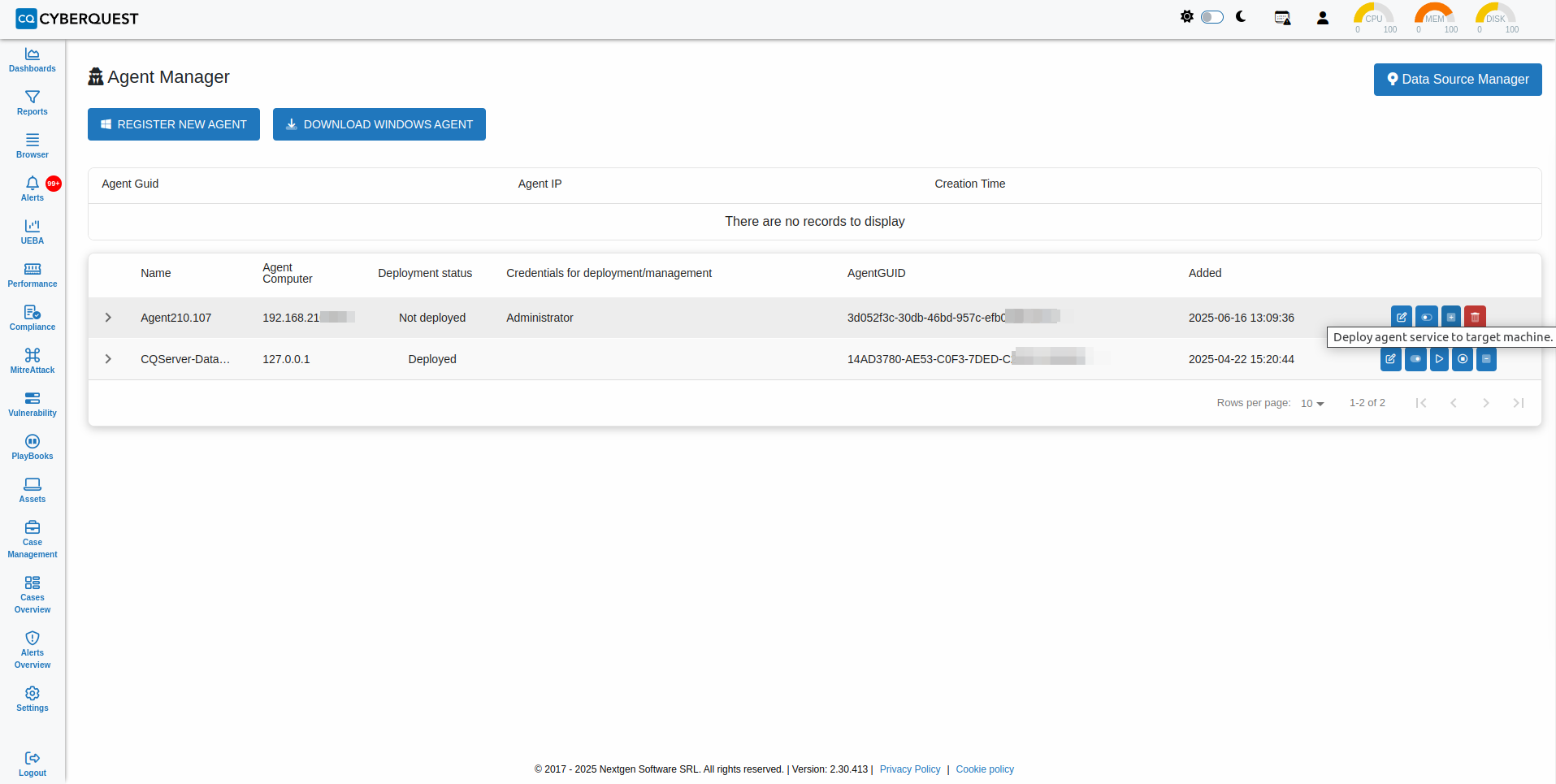The image size is (1556, 784).
Task: Click the Register New Agent button
Action: [174, 124]
